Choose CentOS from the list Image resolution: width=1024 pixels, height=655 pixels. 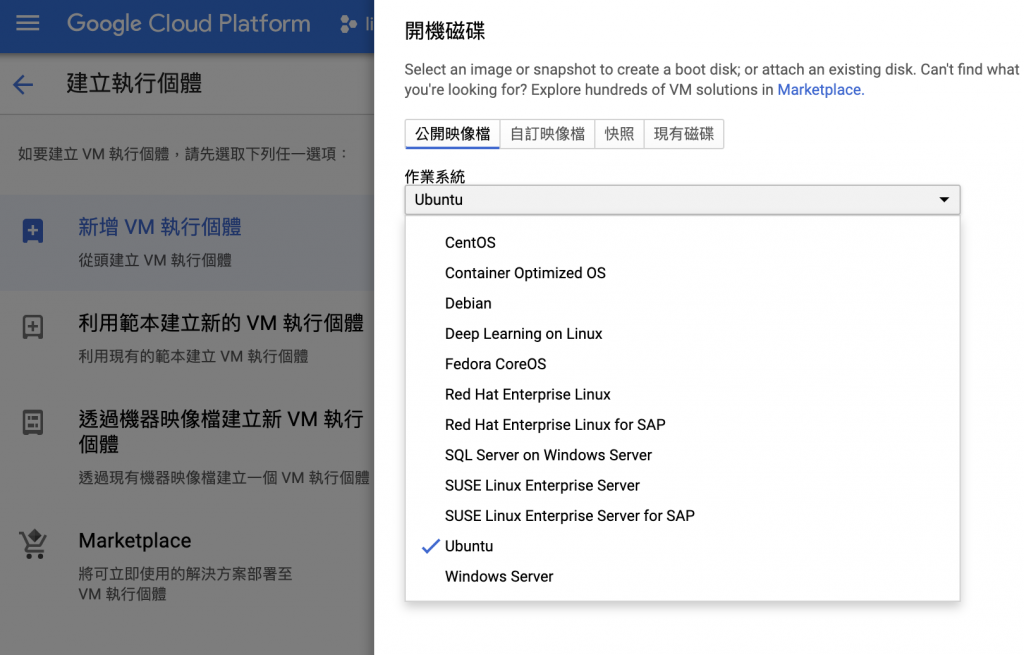[682, 242]
